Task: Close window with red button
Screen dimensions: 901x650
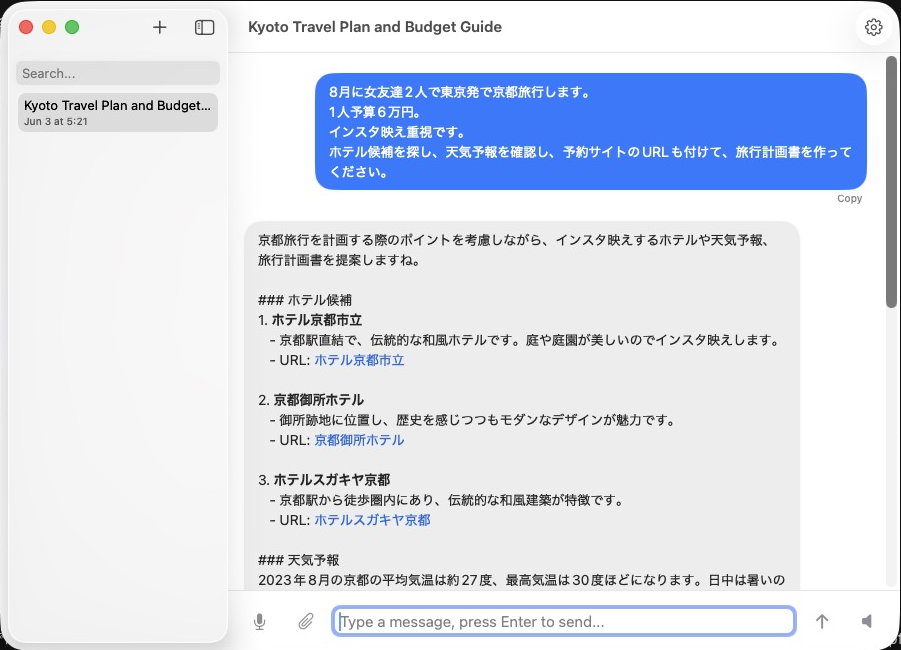Action: point(26,27)
